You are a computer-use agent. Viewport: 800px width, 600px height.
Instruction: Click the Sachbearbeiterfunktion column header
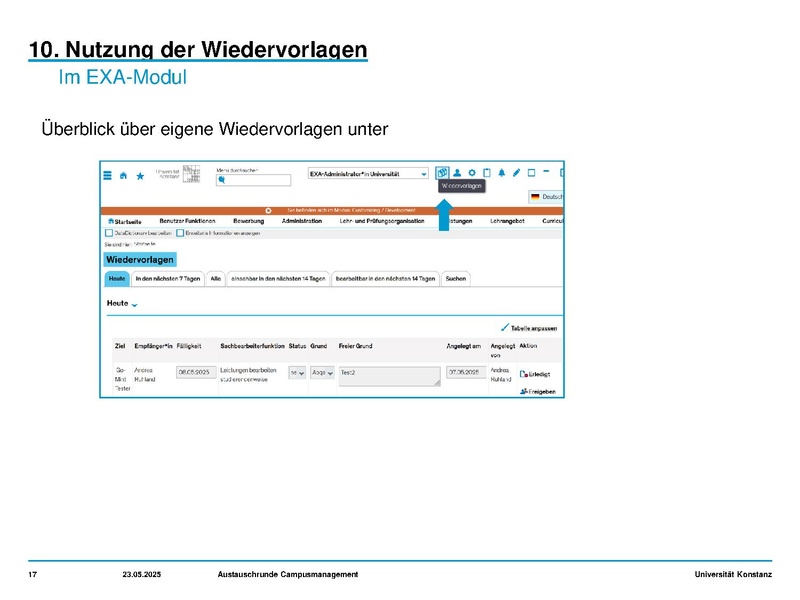(253, 346)
